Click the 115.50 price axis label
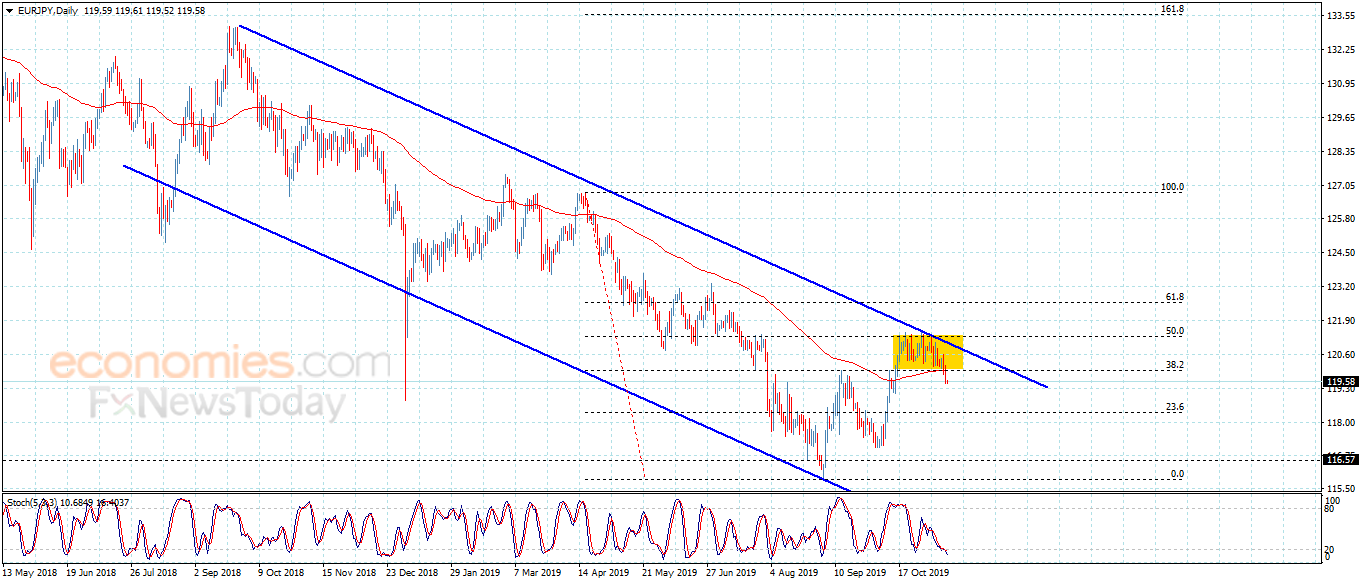The height and width of the screenshot is (584, 1362). coord(1340,487)
